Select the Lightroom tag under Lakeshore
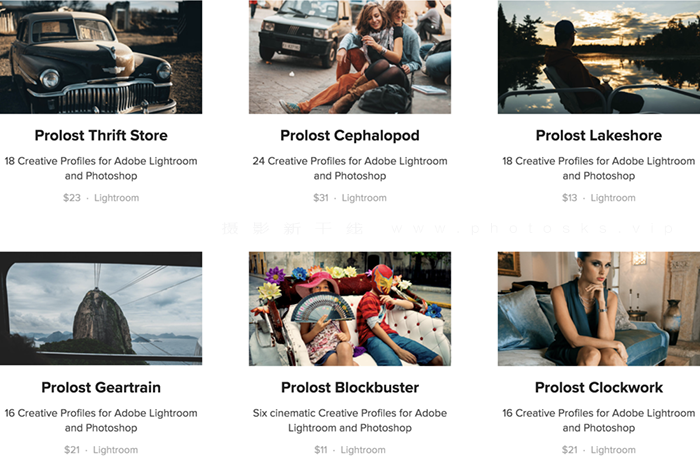700x466 pixels. (613, 198)
